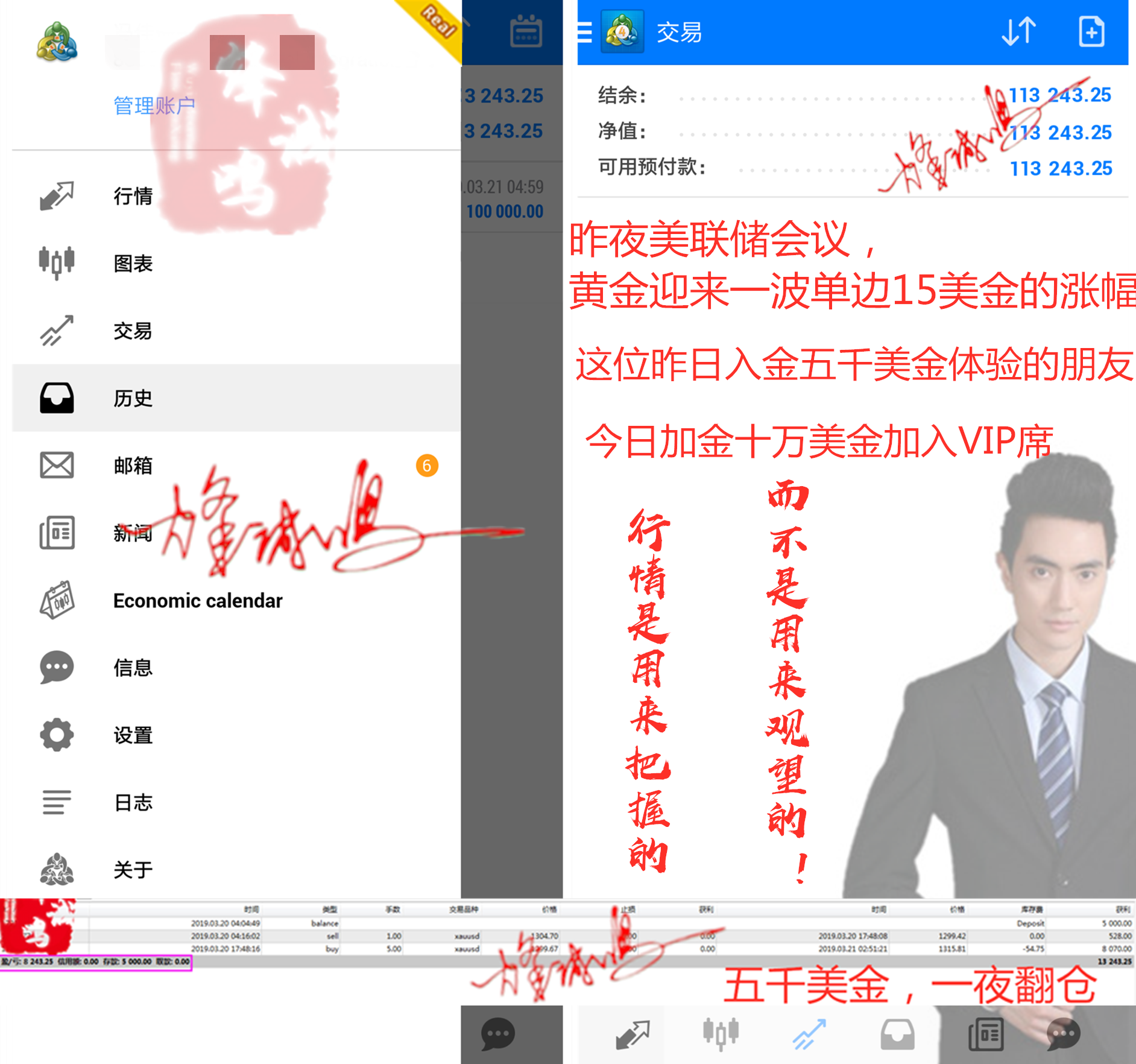Open 信息 messages chat bubble
Image resolution: width=1136 pixels, height=1064 pixels.
coord(57,667)
